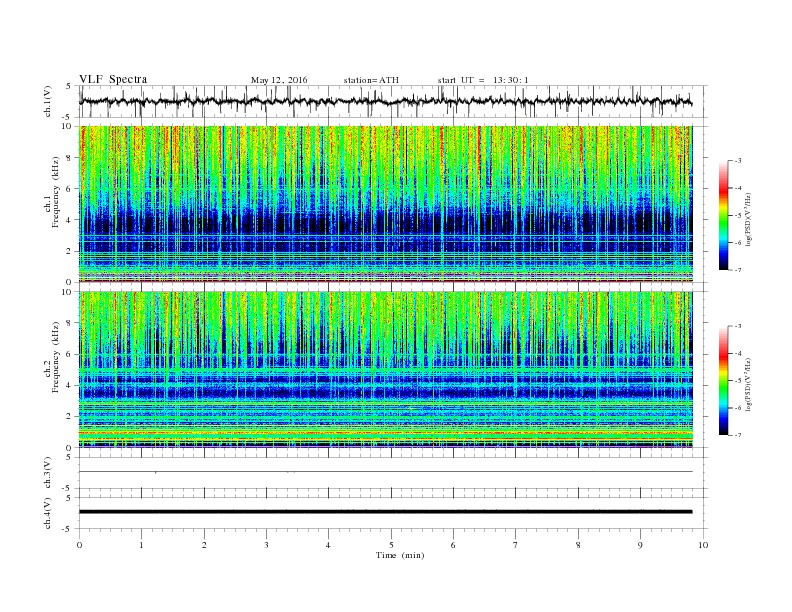Screen dimensions: 792x612
Task: Click the "Time (min)" x-axis label
Action: (x=400, y=555)
